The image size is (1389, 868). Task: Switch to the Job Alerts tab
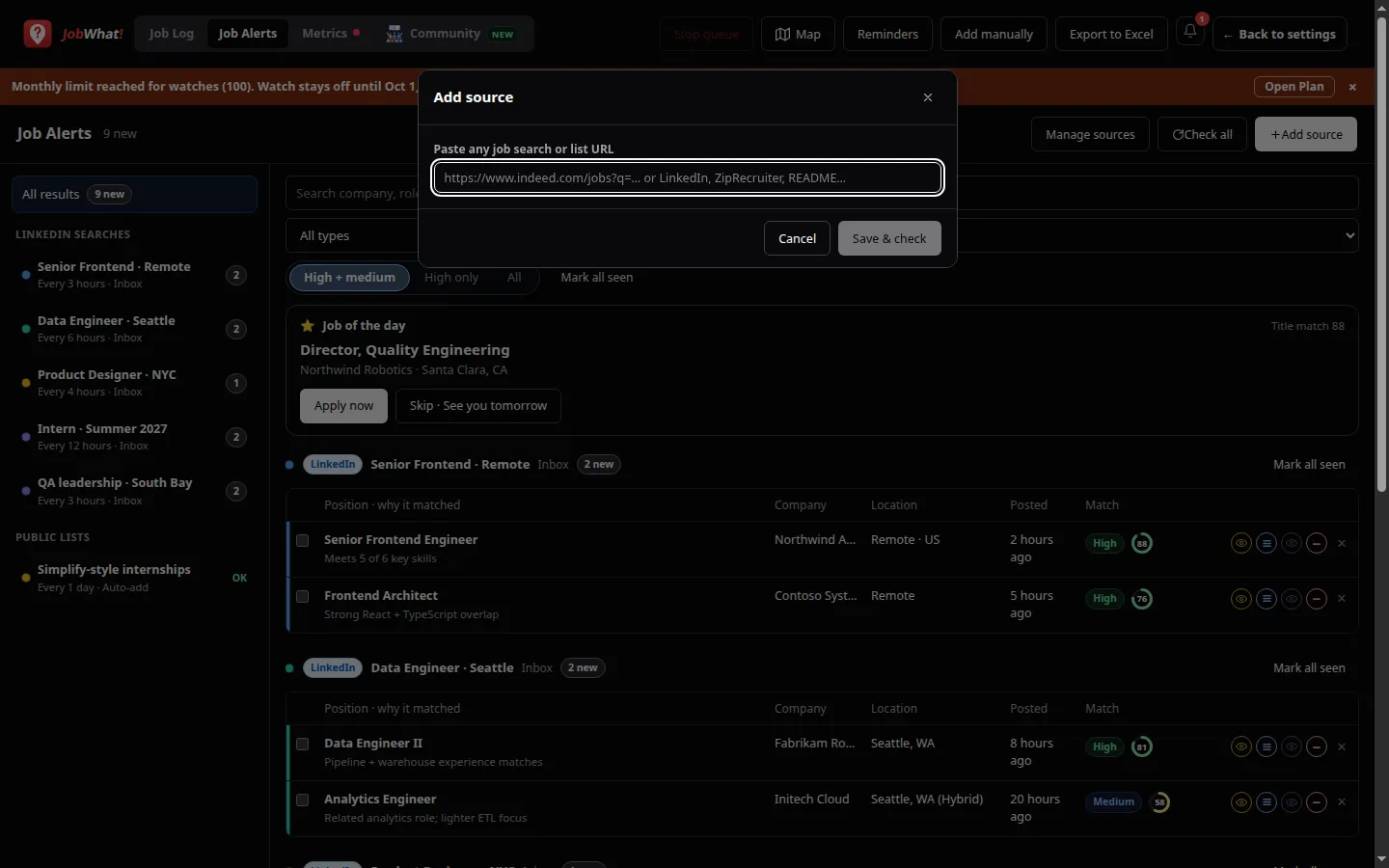[248, 34]
